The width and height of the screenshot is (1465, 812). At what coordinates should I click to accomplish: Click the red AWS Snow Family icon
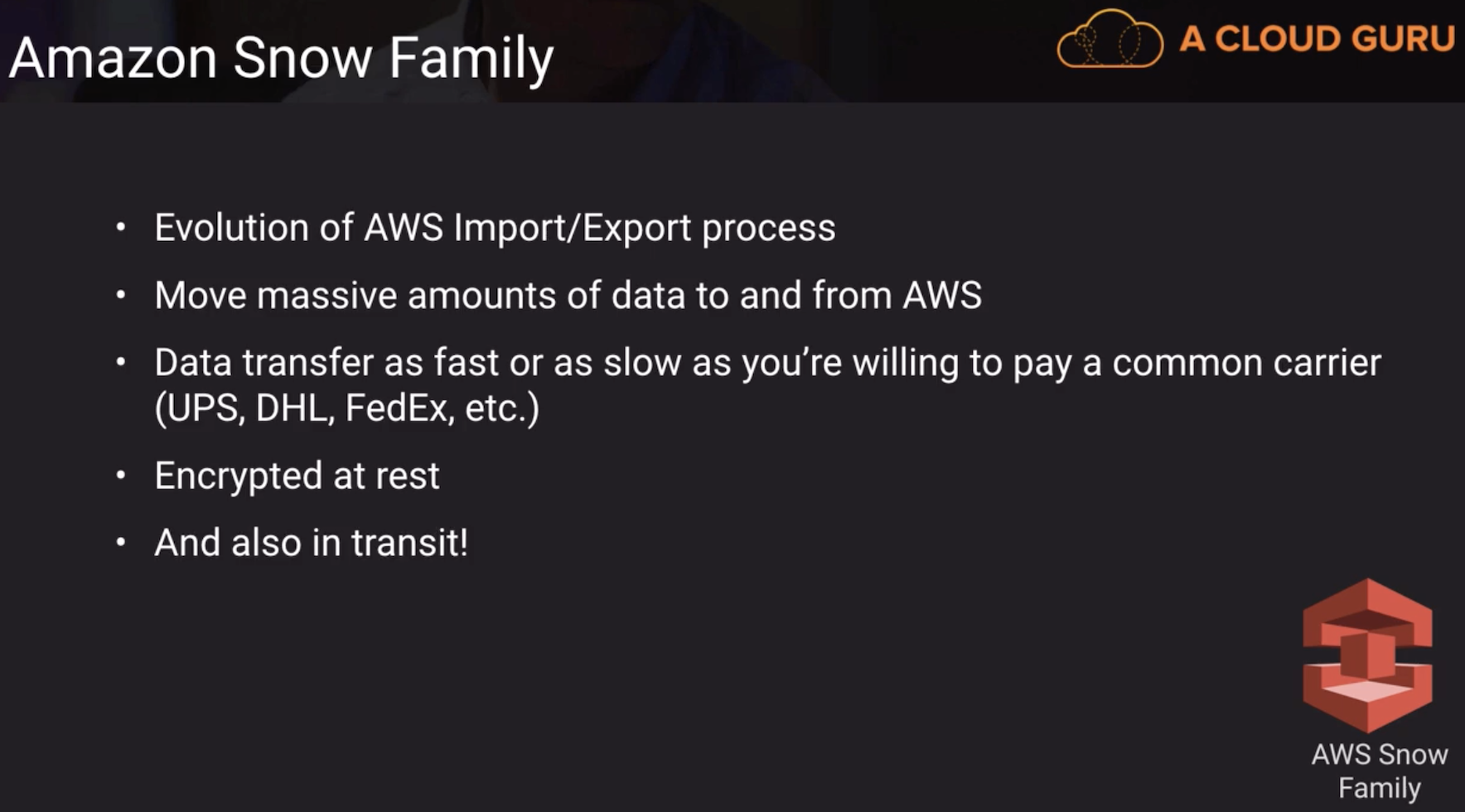tap(1367, 655)
